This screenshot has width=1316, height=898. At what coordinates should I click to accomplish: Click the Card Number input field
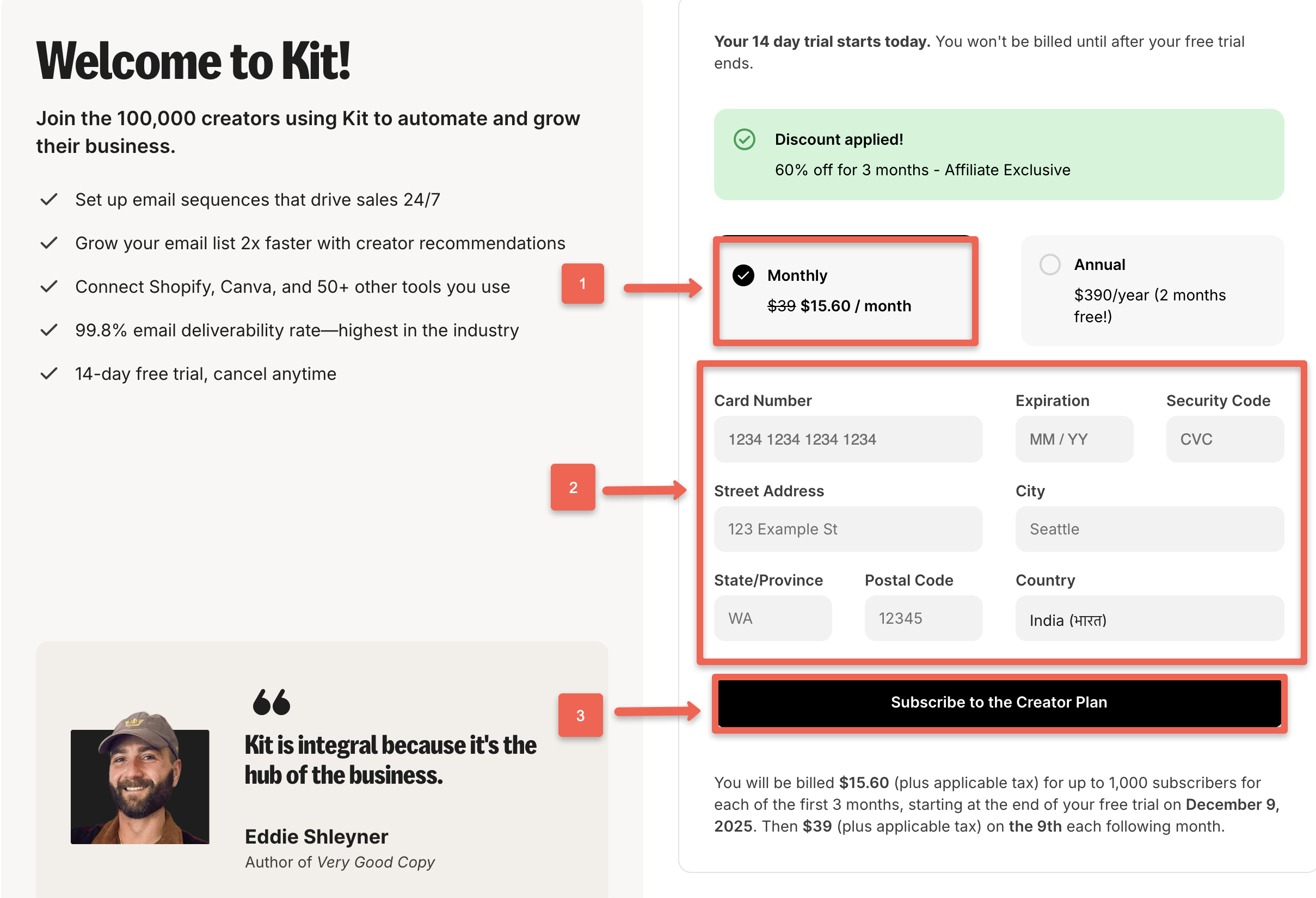point(848,439)
